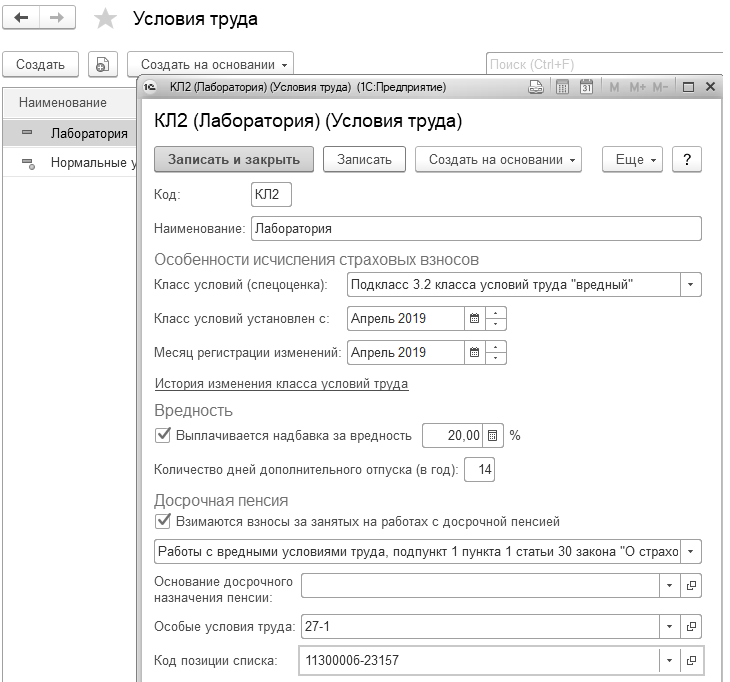
Task: Click Наименование column header
Action: pyautogui.click(x=70, y=102)
